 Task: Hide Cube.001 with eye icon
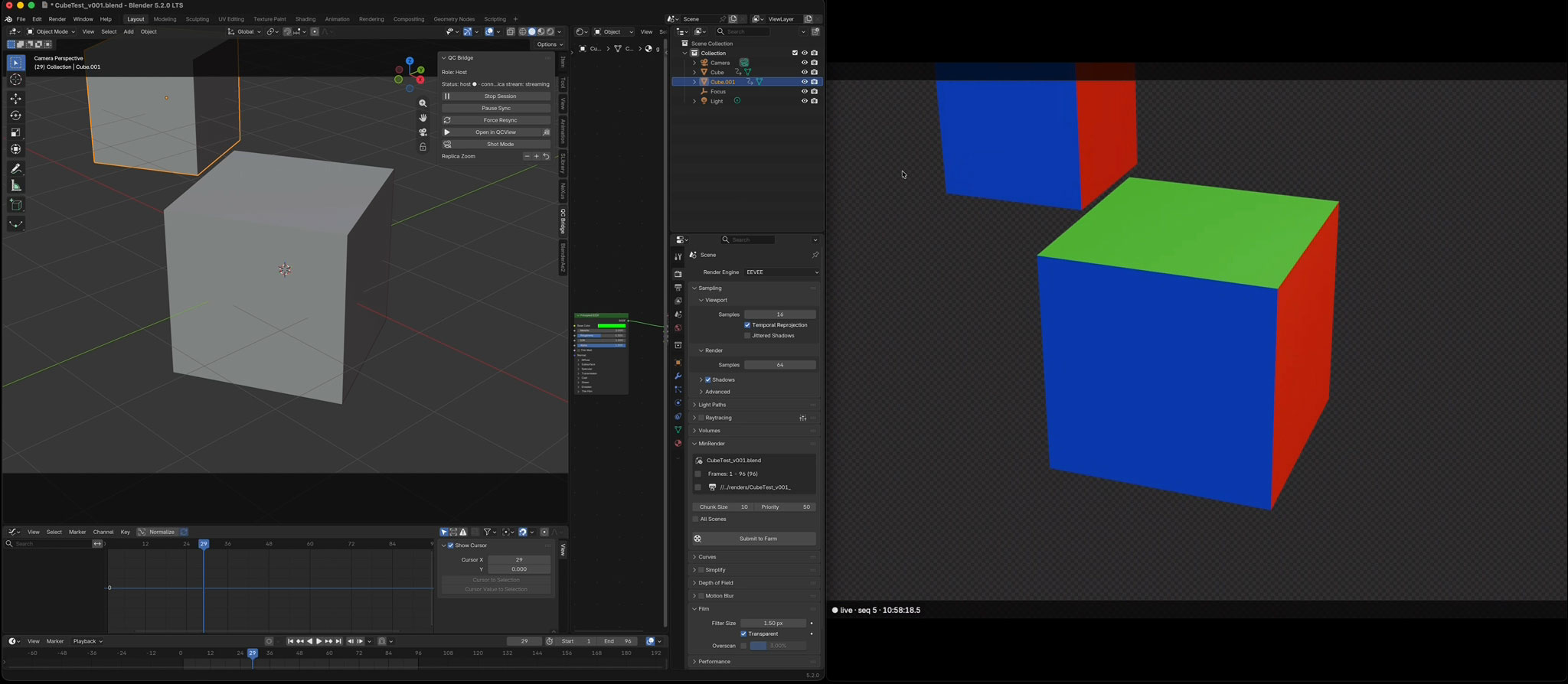[804, 82]
